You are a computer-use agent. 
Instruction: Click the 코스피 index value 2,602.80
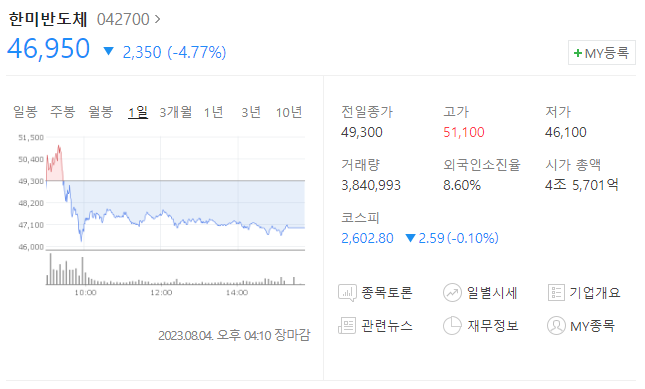point(367,238)
